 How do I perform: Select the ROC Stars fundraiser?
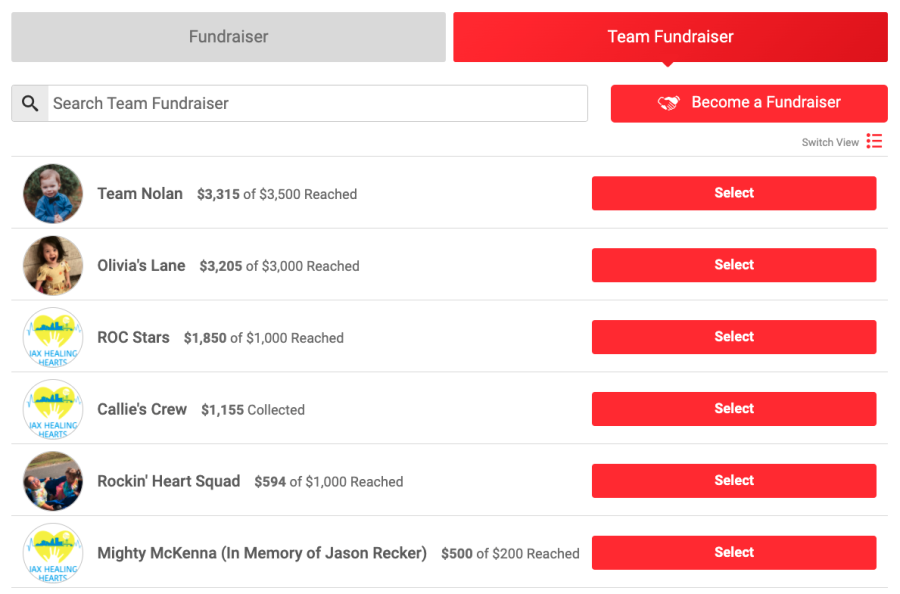734,337
